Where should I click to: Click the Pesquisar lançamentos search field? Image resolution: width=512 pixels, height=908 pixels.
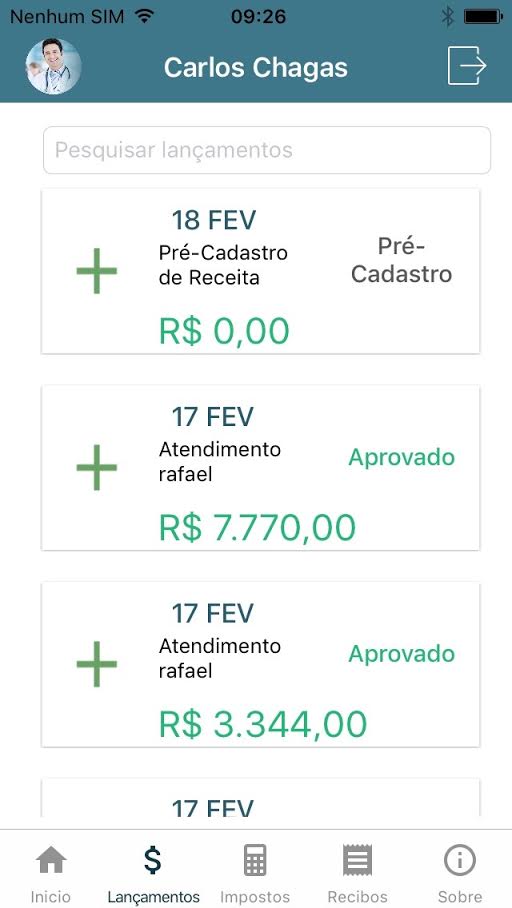point(267,150)
